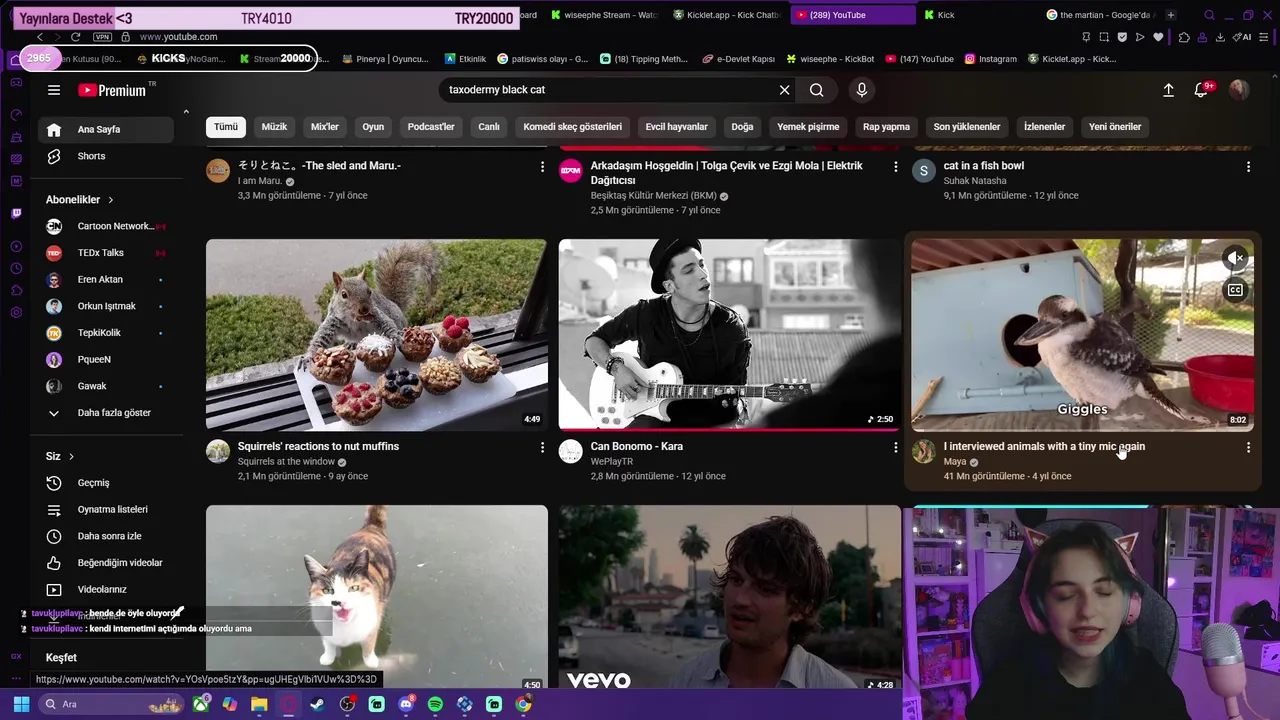Select the İzlenenler filter chip
The width and height of the screenshot is (1280, 720).
(1044, 127)
